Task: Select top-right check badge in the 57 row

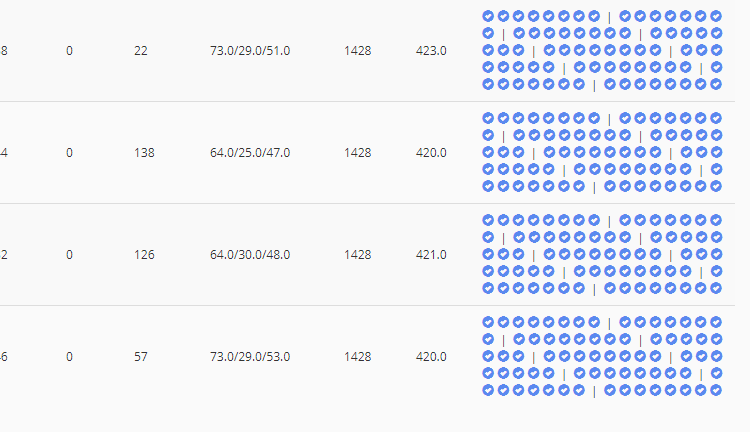Action: coord(716,322)
